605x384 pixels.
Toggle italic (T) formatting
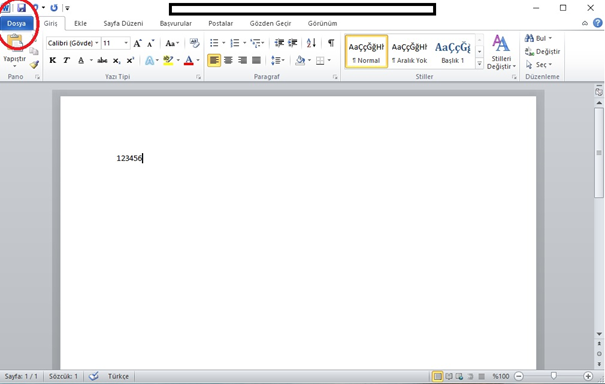pyautogui.click(x=66, y=60)
